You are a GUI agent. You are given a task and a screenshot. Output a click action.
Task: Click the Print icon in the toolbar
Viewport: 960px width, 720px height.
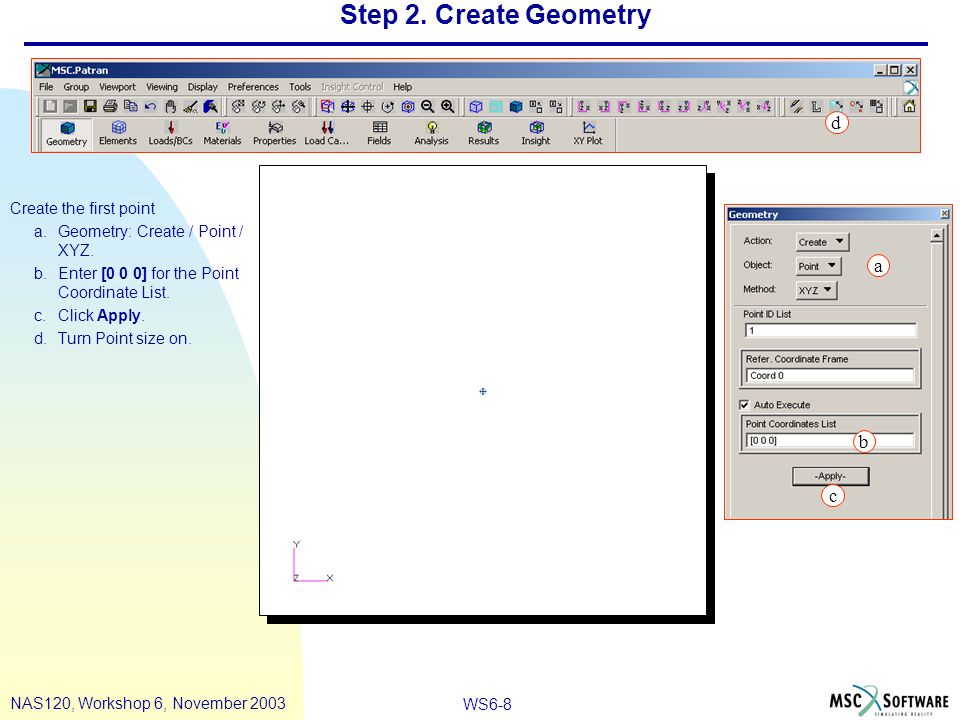pyautogui.click(x=110, y=107)
